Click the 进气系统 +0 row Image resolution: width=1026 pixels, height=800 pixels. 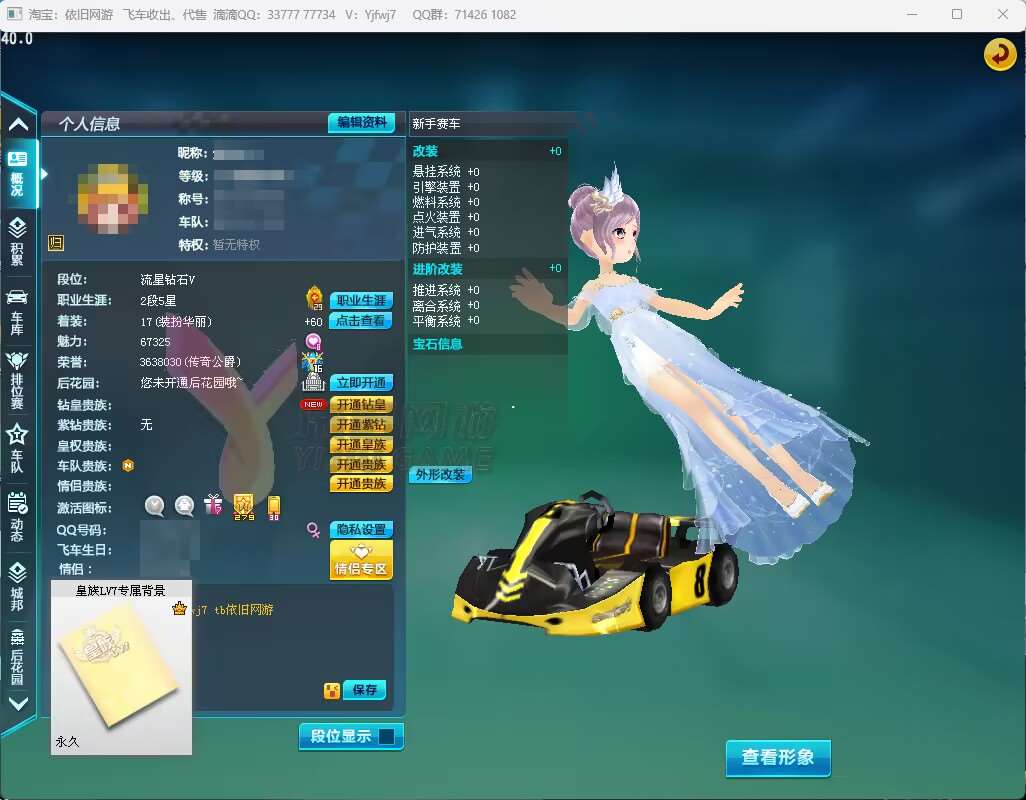coord(446,232)
